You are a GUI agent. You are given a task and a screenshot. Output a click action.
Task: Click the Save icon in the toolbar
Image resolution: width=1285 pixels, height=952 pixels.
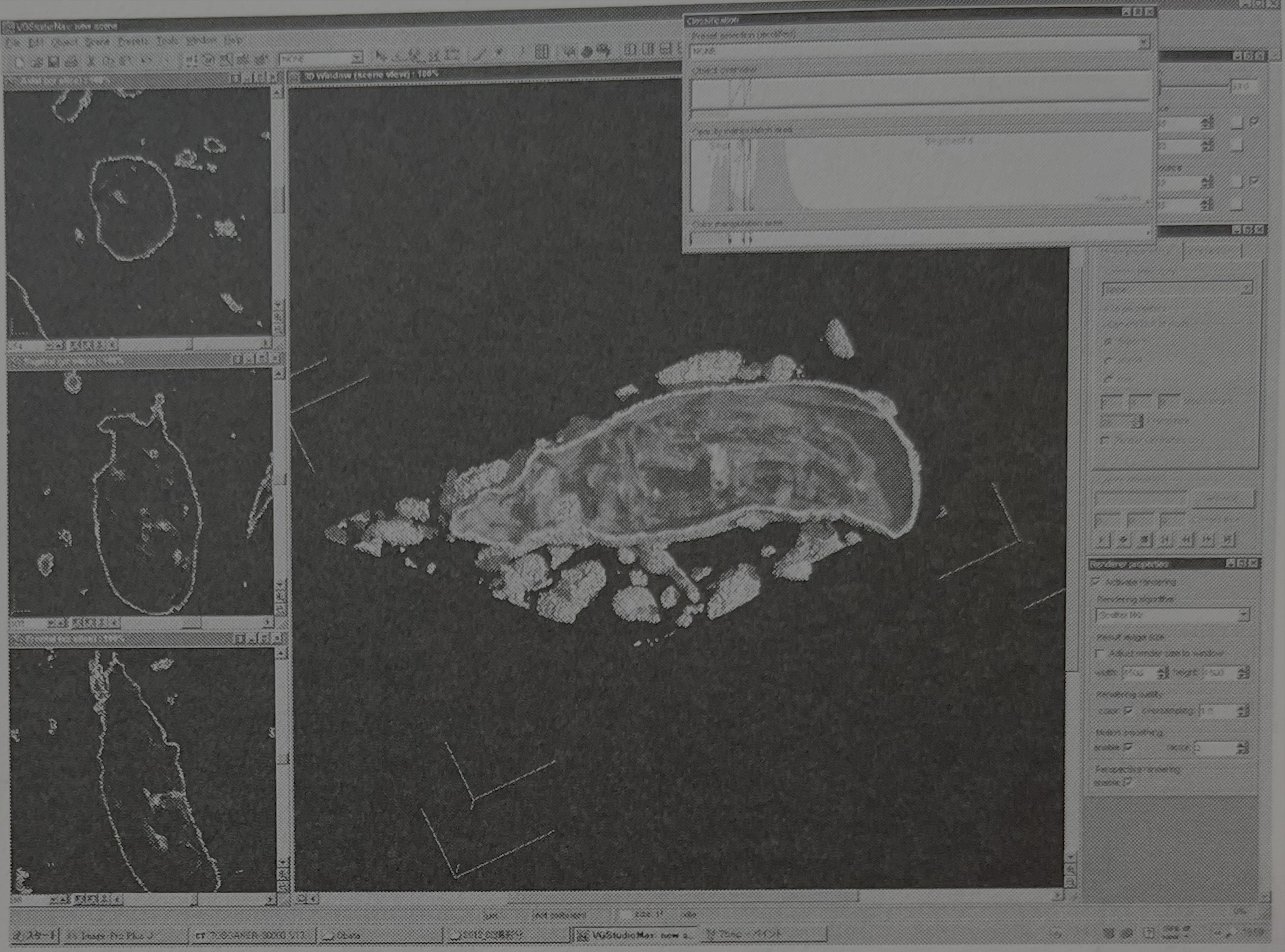[53, 62]
